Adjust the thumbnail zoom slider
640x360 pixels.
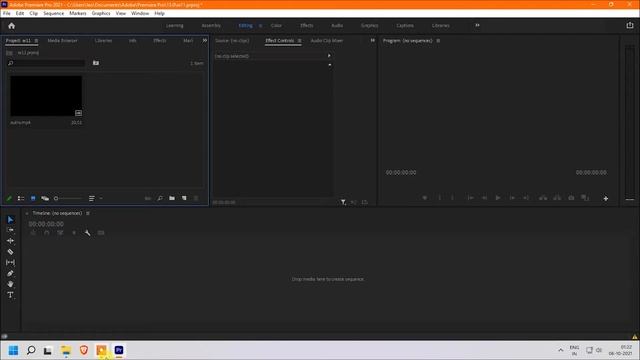[x=68, y=198]
